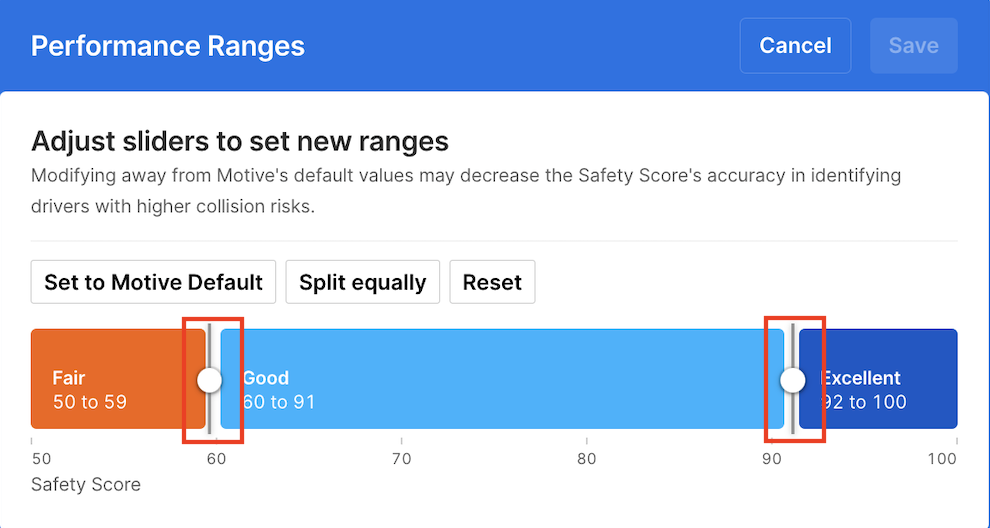Click the 100 tick label on axis
This screenshot has width=990, height=528.
pyautogui.click(x=942, y=459)
